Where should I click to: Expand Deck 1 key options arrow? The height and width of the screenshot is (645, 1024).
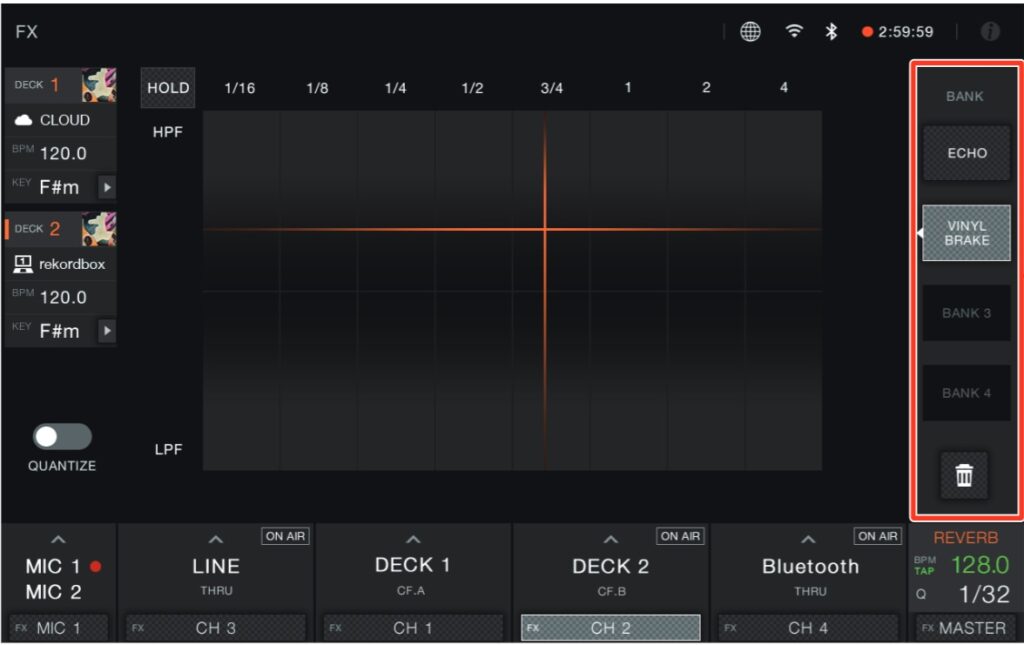(x=106, y=187)
